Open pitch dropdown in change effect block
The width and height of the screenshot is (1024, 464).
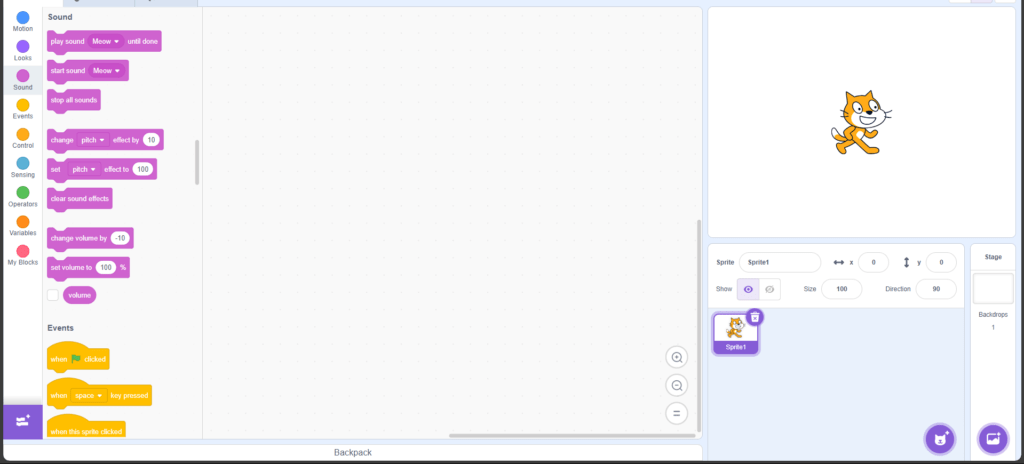tap(93, 140)
